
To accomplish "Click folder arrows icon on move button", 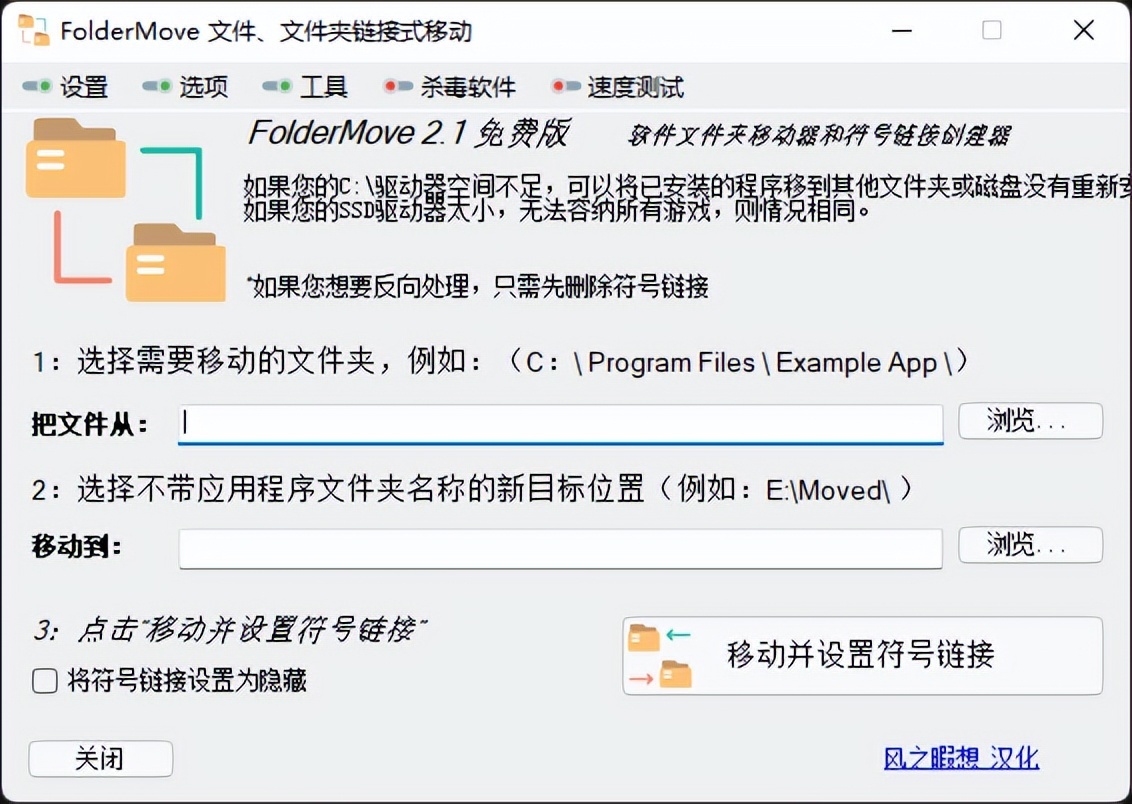I will coord(660,655).
